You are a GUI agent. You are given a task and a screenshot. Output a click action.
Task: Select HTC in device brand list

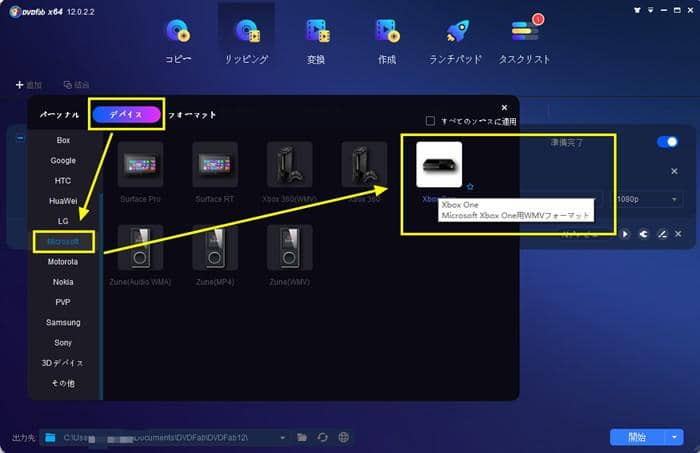click(63, 181)
